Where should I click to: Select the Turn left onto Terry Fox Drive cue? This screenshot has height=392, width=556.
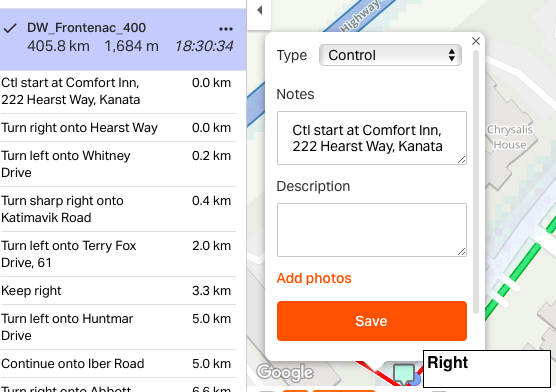click(118, 254)
